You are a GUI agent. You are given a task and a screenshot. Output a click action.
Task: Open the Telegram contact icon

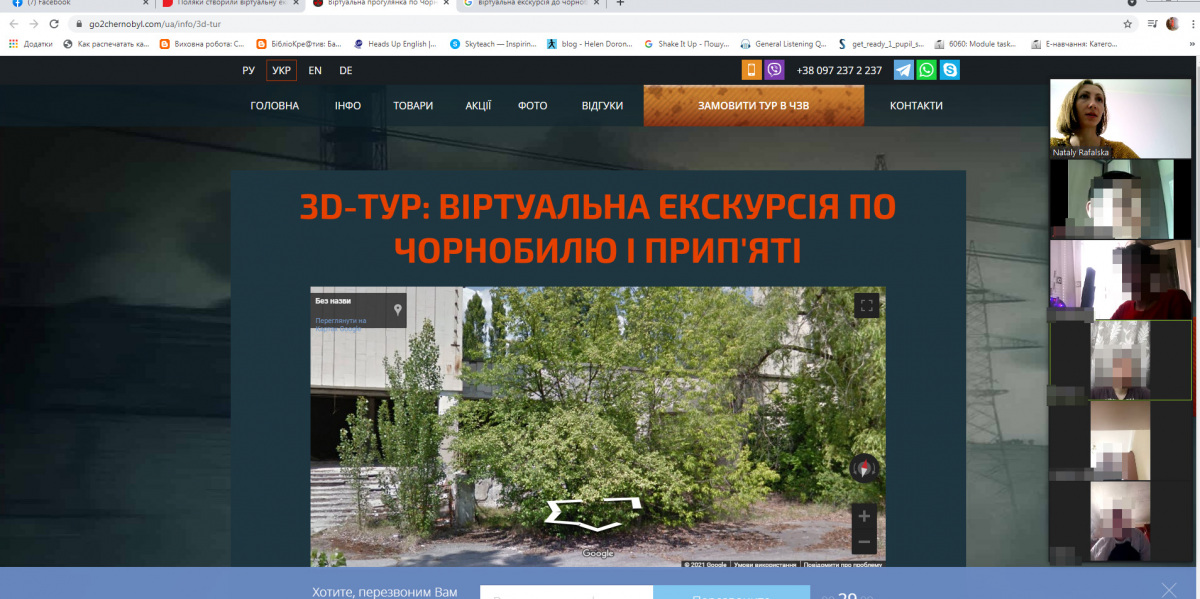point(903,70)
